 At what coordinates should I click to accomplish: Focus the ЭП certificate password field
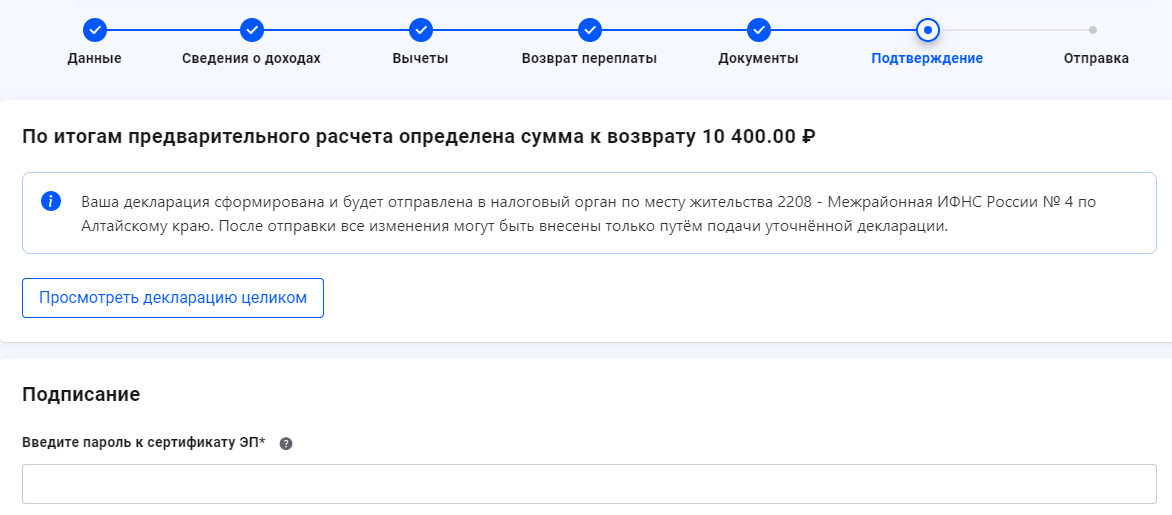coord(589,484)
